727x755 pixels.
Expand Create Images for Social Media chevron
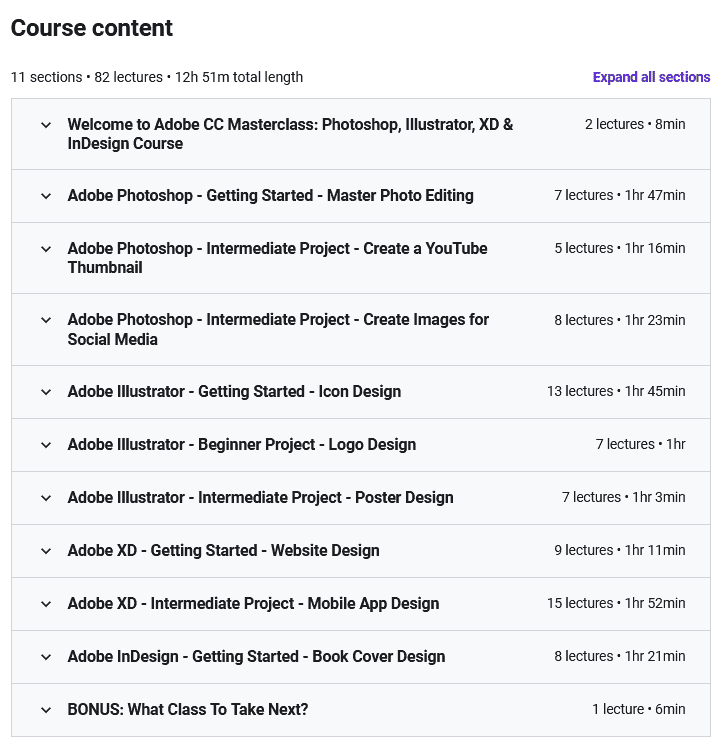(x=46, y=320)
